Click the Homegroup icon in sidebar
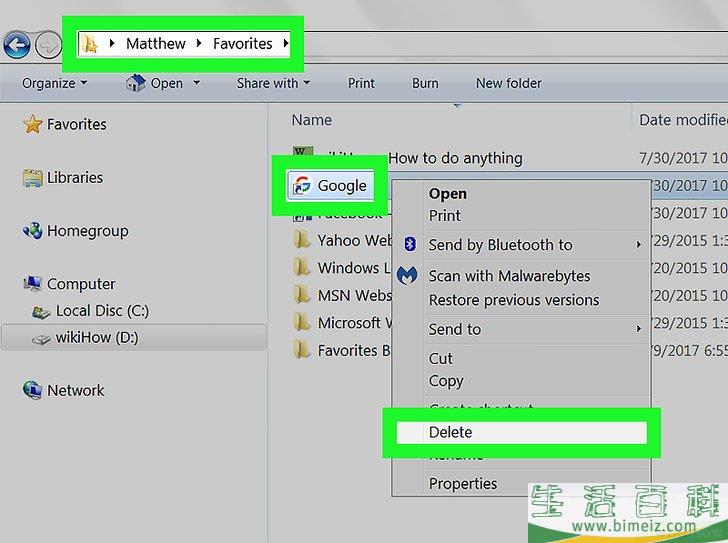 (x=32, y=231)
